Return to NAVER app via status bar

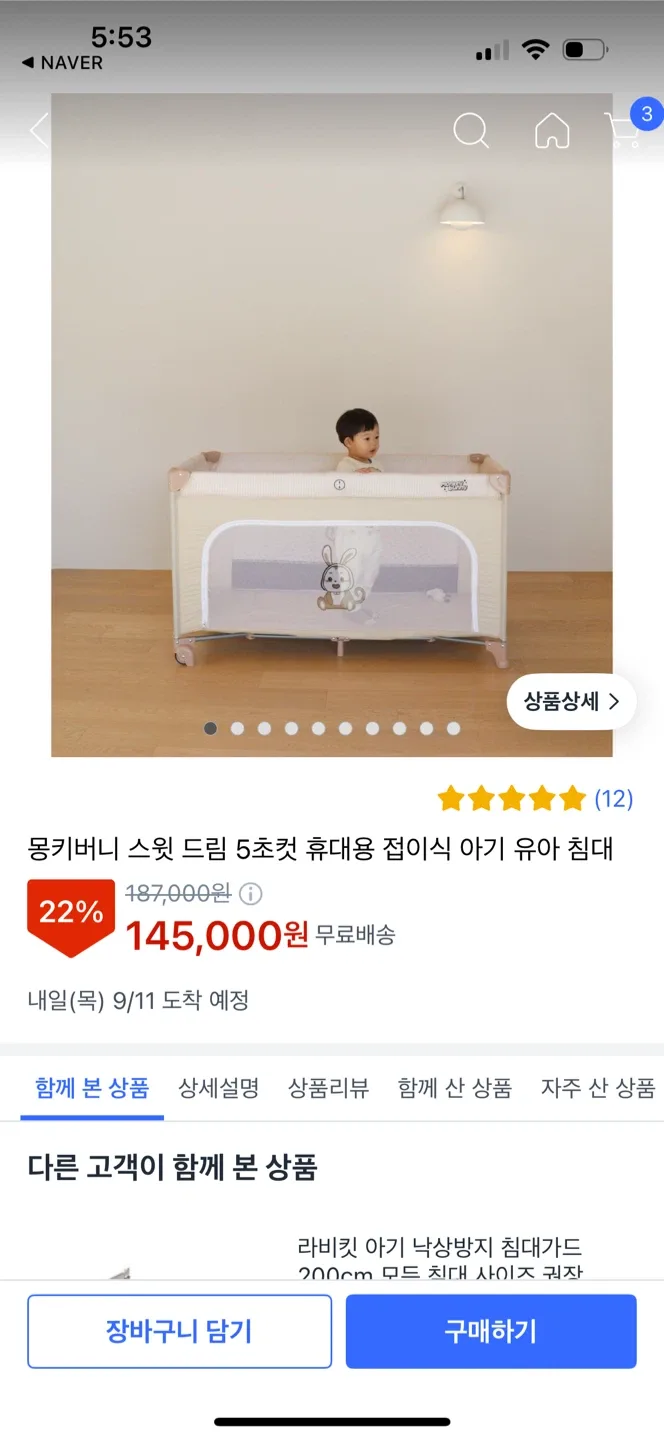62,63
